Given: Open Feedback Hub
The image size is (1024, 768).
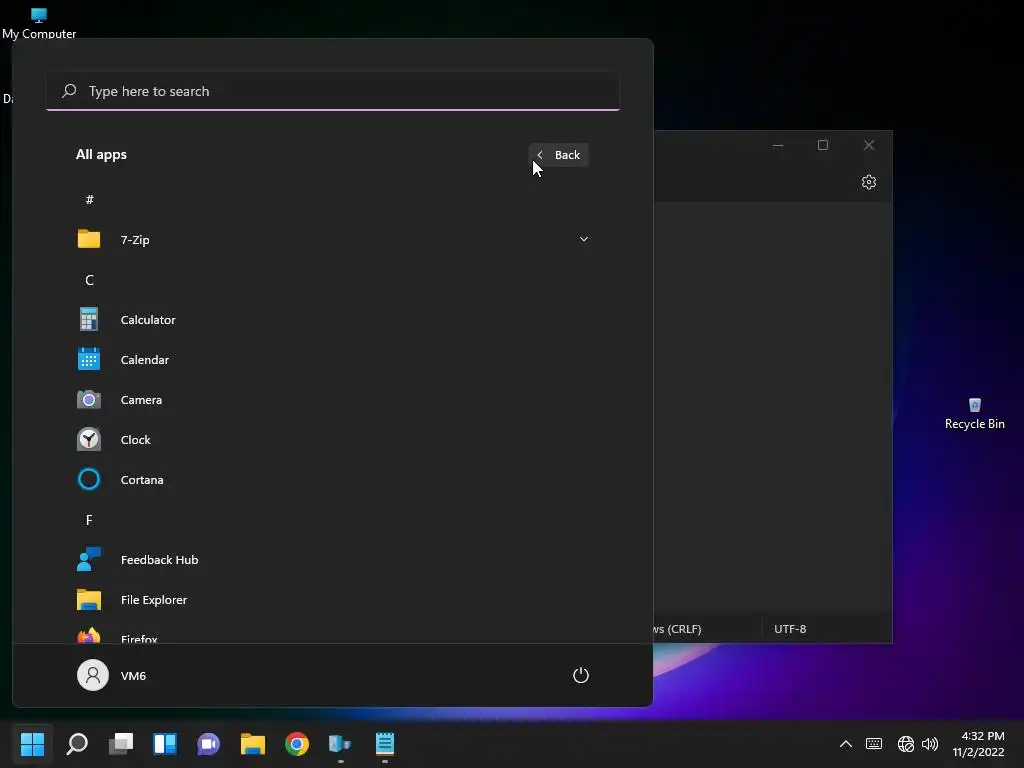Looking at the screenshot, I should [333, 560].
